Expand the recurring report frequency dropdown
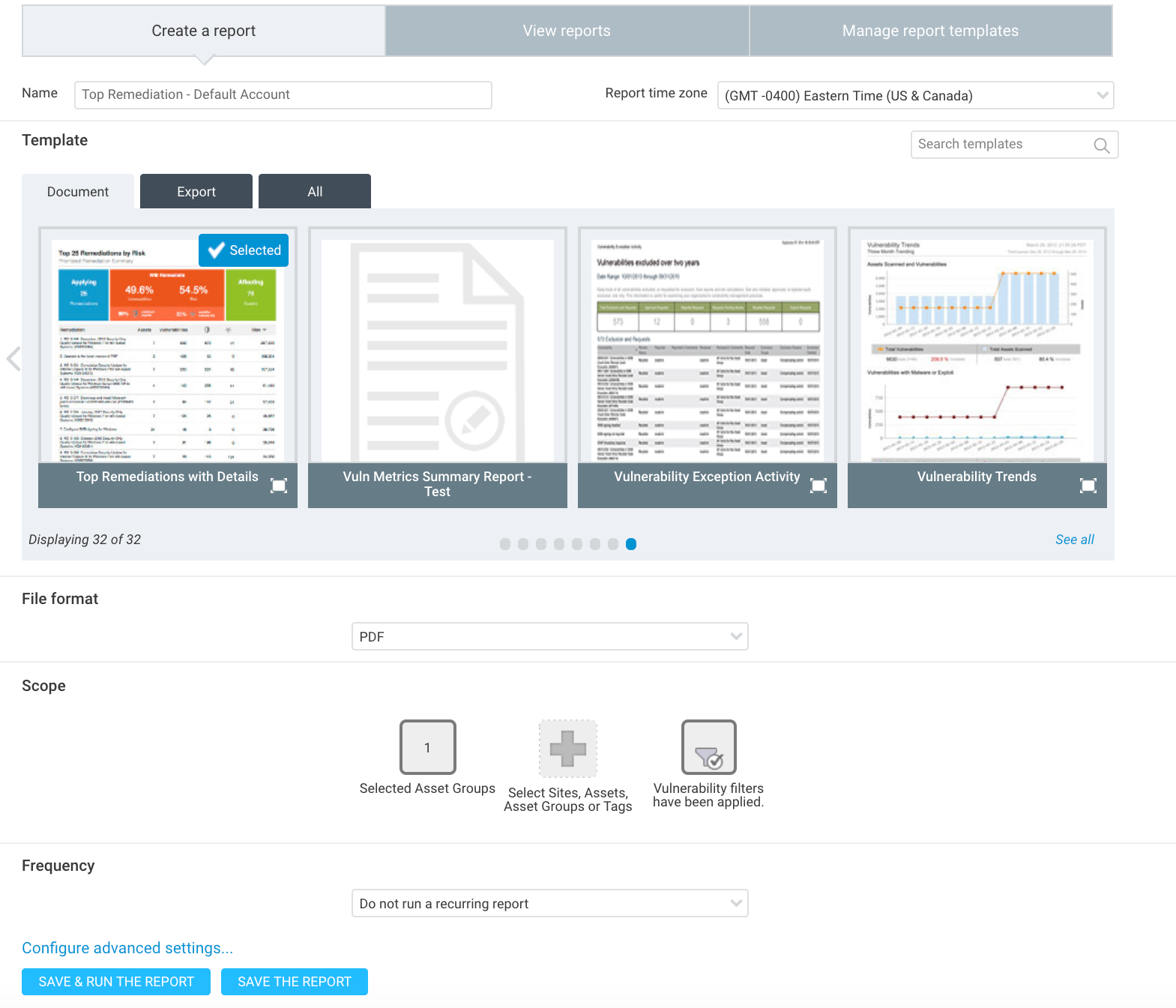Image resolution: width=1176 pixels, height=1008 pixels. (x=549, y=903)
